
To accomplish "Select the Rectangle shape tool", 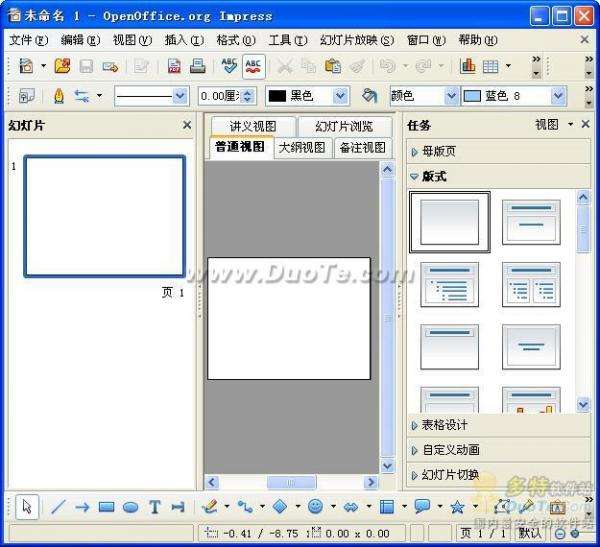I will pyautogui.click(x=107, y=507).
